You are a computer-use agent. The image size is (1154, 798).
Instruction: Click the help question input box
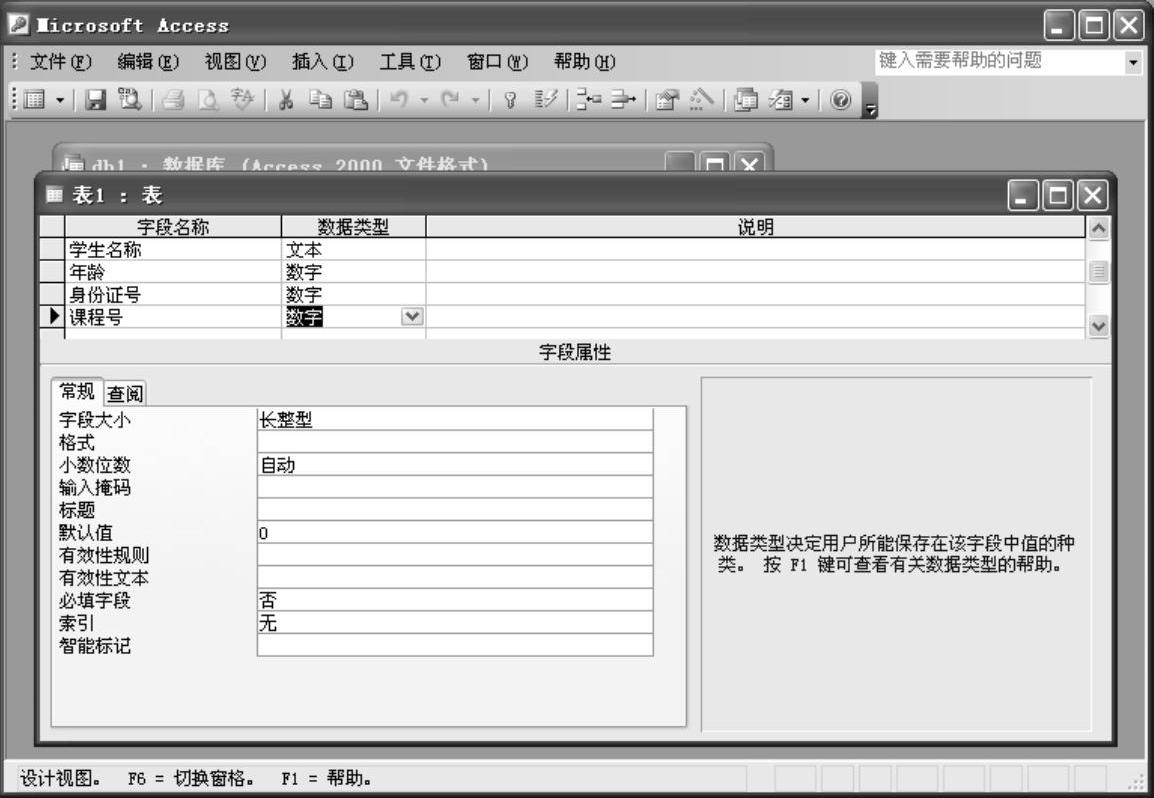999,61
